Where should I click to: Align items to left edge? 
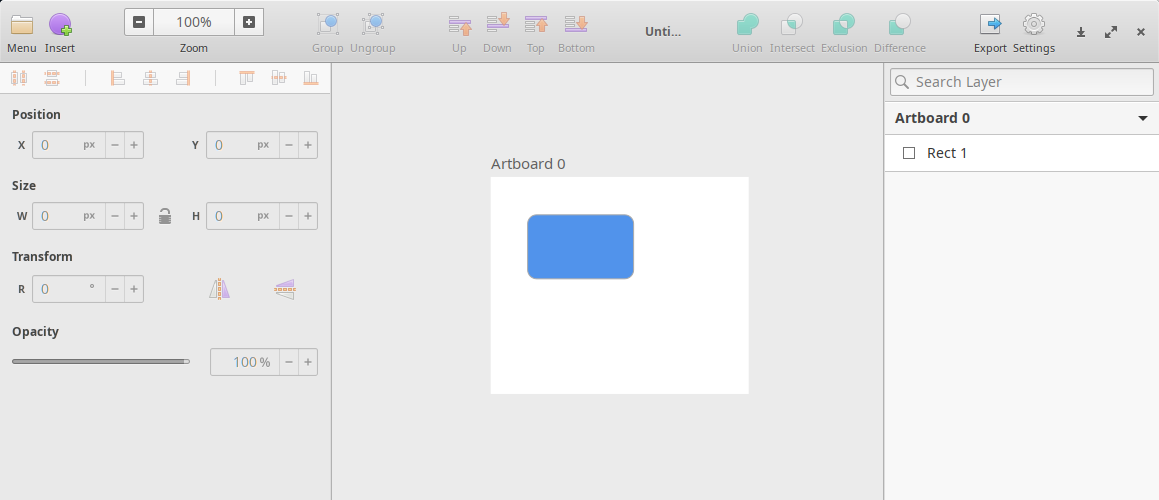pyautogui.click(x=117, y=78)
